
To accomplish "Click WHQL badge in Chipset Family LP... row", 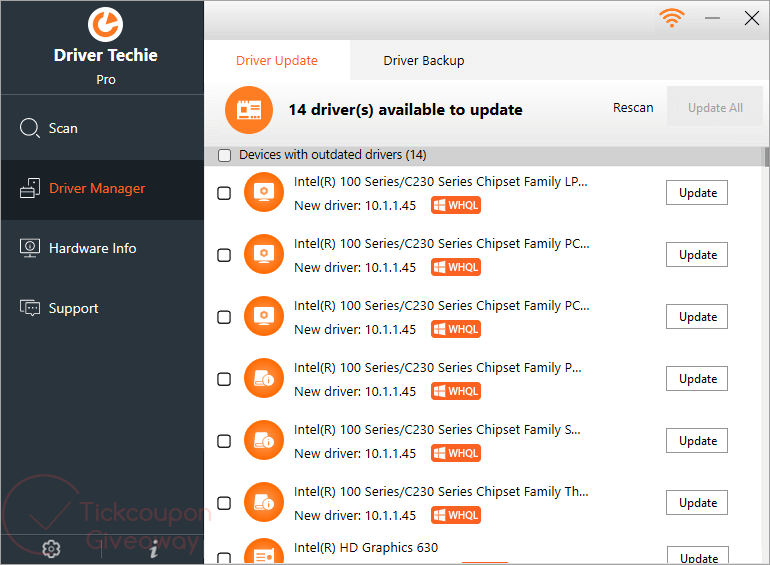I will click(456, 205).
